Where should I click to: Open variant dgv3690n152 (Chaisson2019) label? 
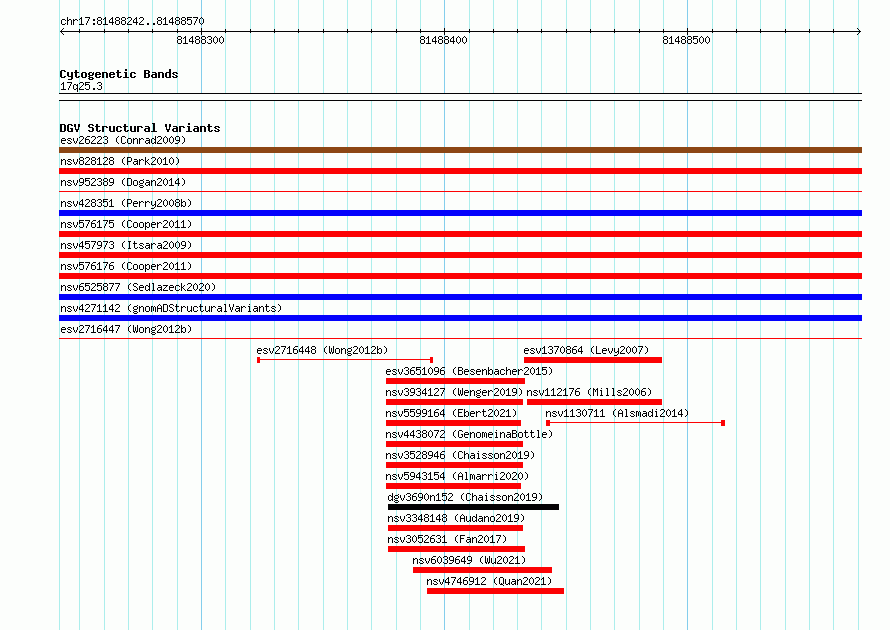tap(465, 497)
